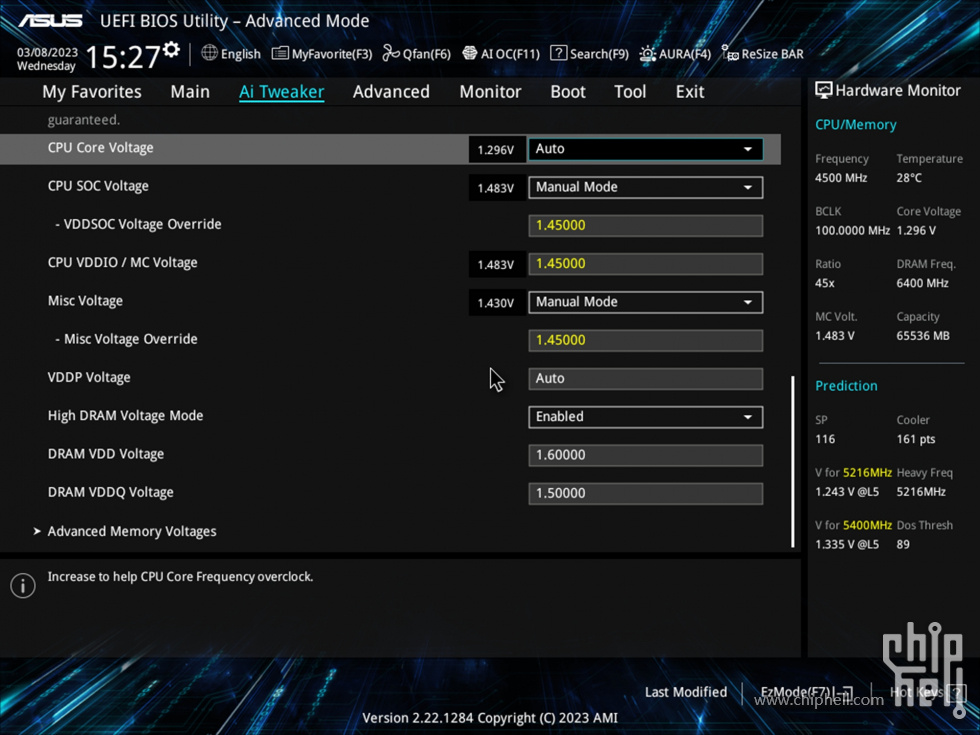Image resolution: width=980 pixels, height=735 pixels.
Task: Click the SP 116 value
Action: click(x=825, y=439)
